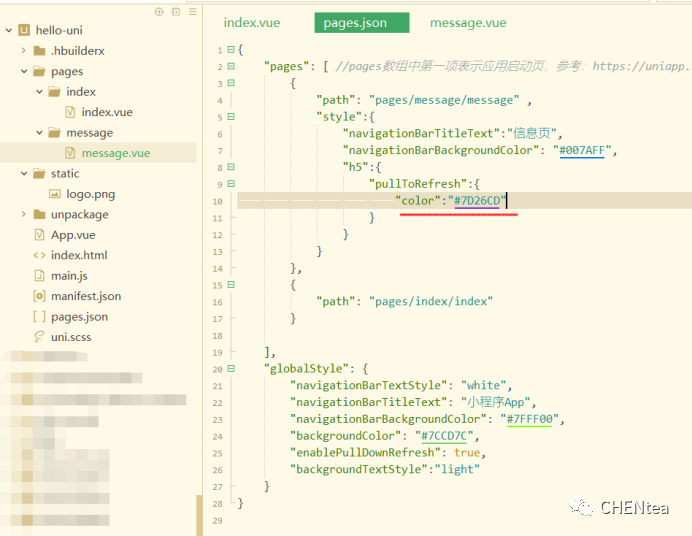Click the main.js file icon
Screen dimensions: 692x536
tap(39, 276)
